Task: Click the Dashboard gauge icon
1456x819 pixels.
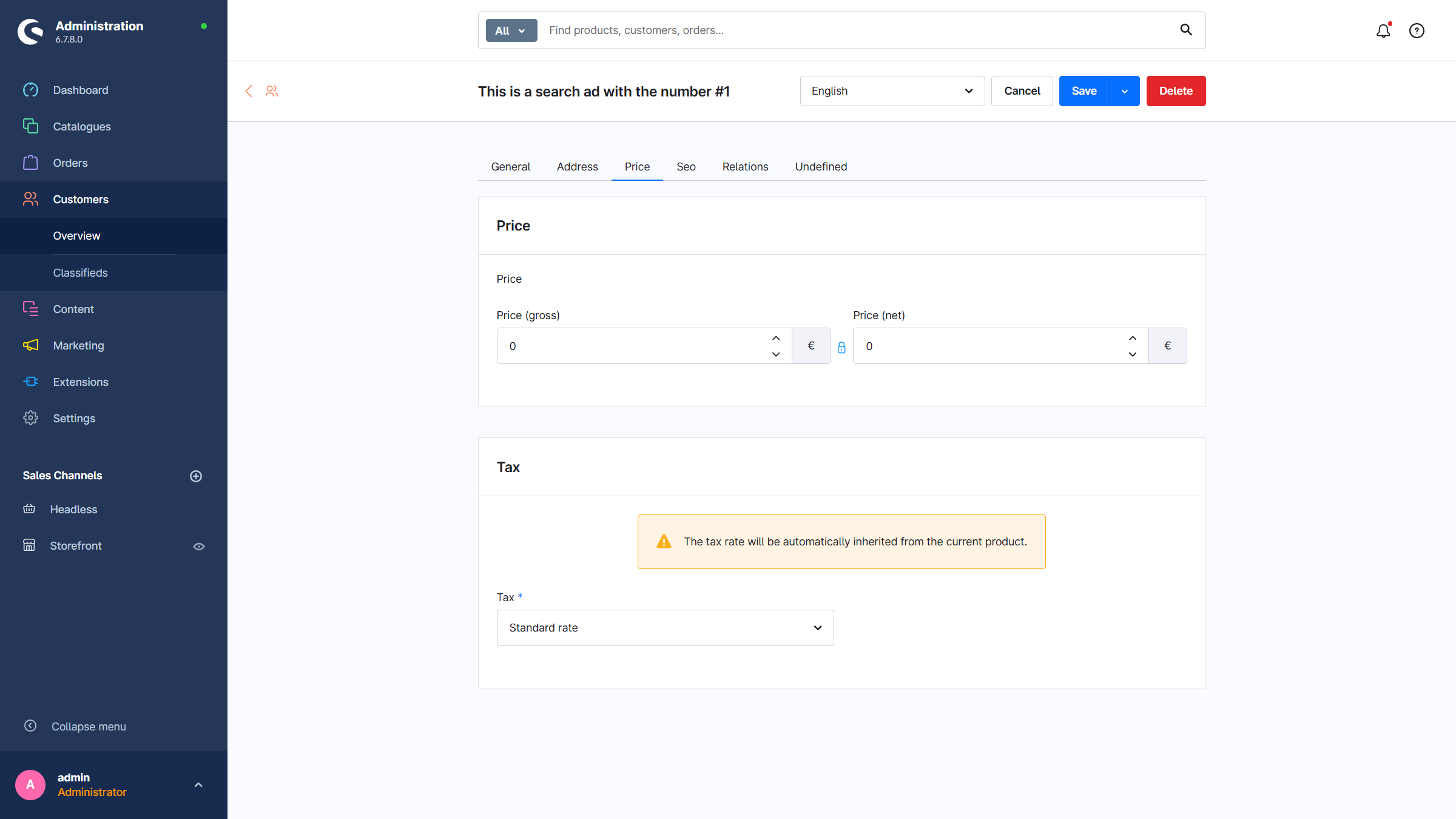Action: [x=30, y=90]
